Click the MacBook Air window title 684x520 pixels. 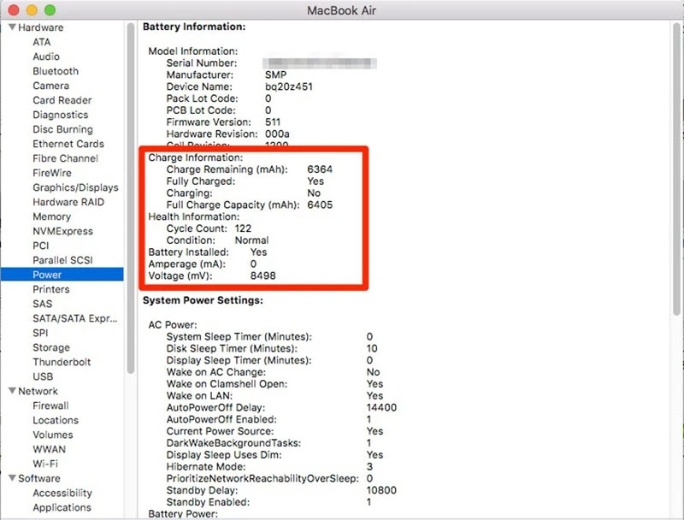(x=342, y=10)
